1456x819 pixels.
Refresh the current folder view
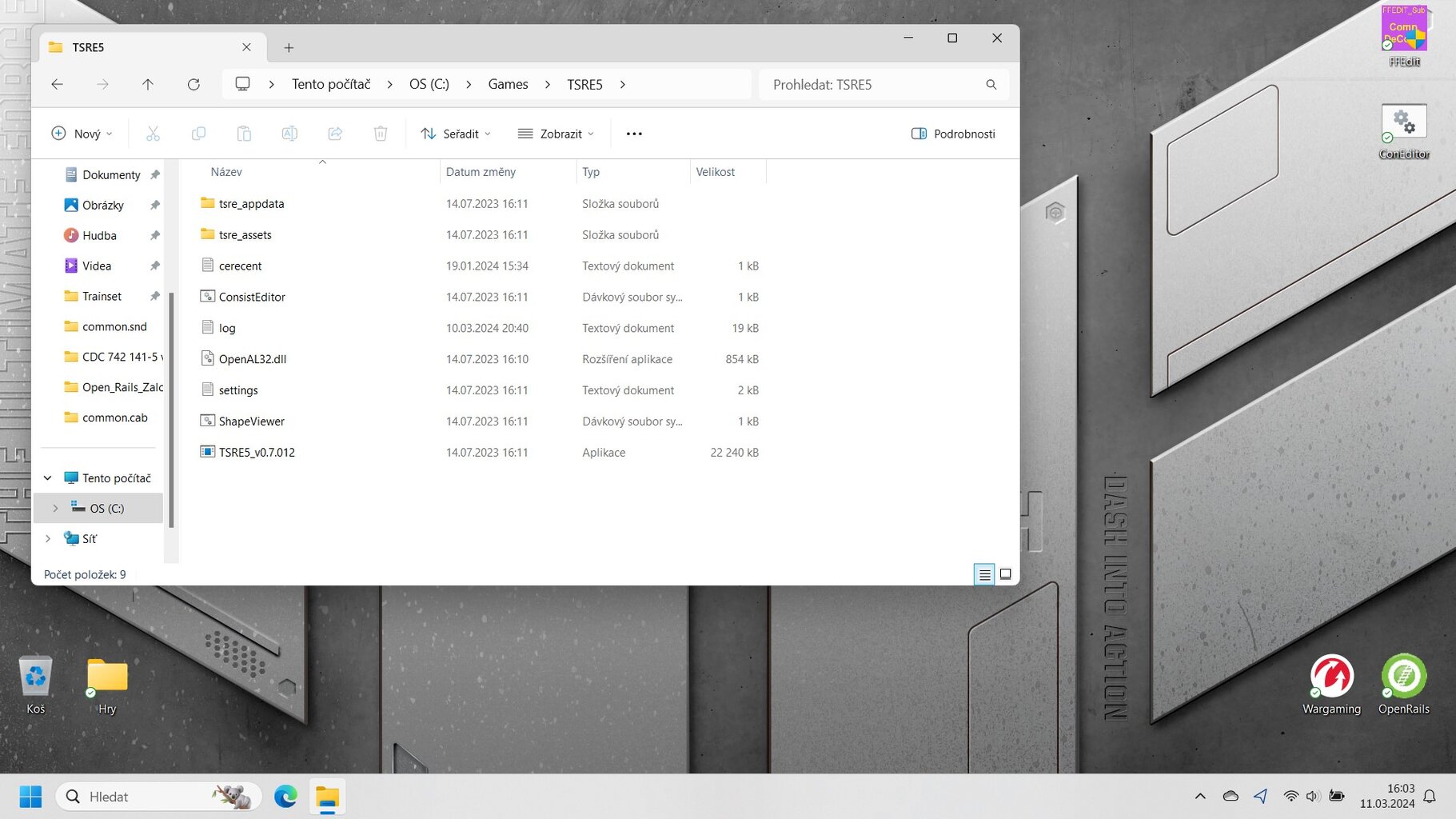193,84
